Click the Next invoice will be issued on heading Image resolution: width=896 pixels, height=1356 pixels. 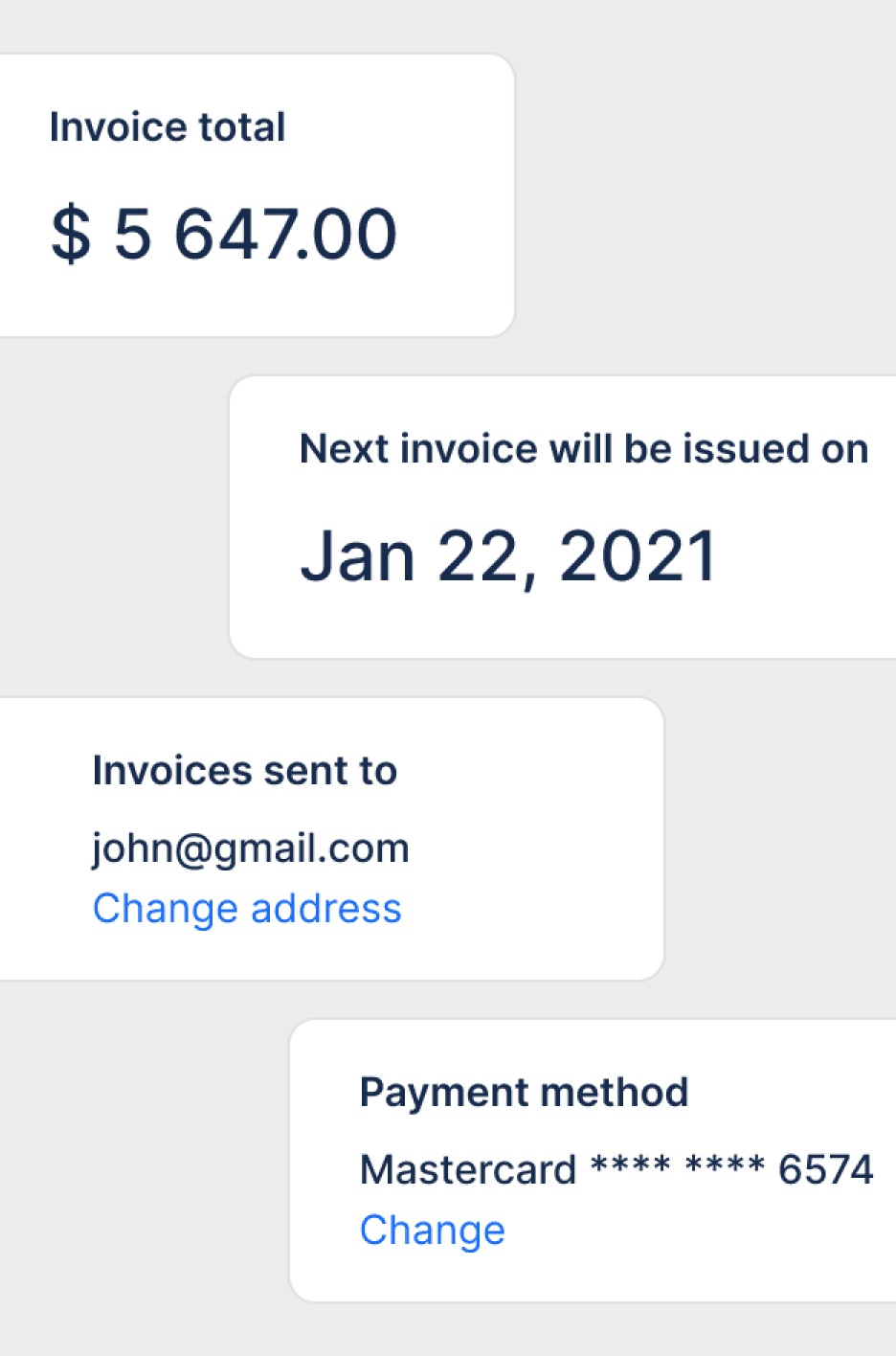584,449
